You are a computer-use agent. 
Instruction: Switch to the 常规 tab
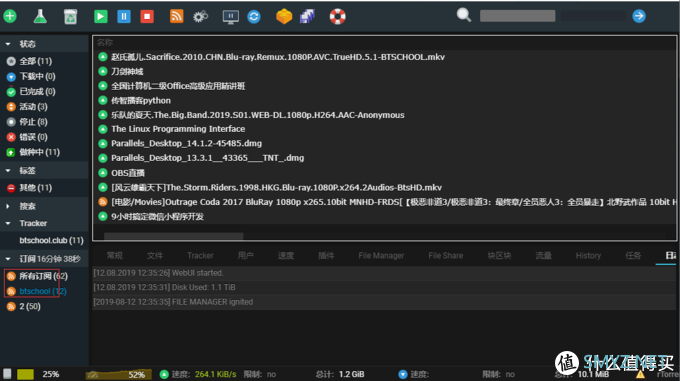click(x=114, y=255)
